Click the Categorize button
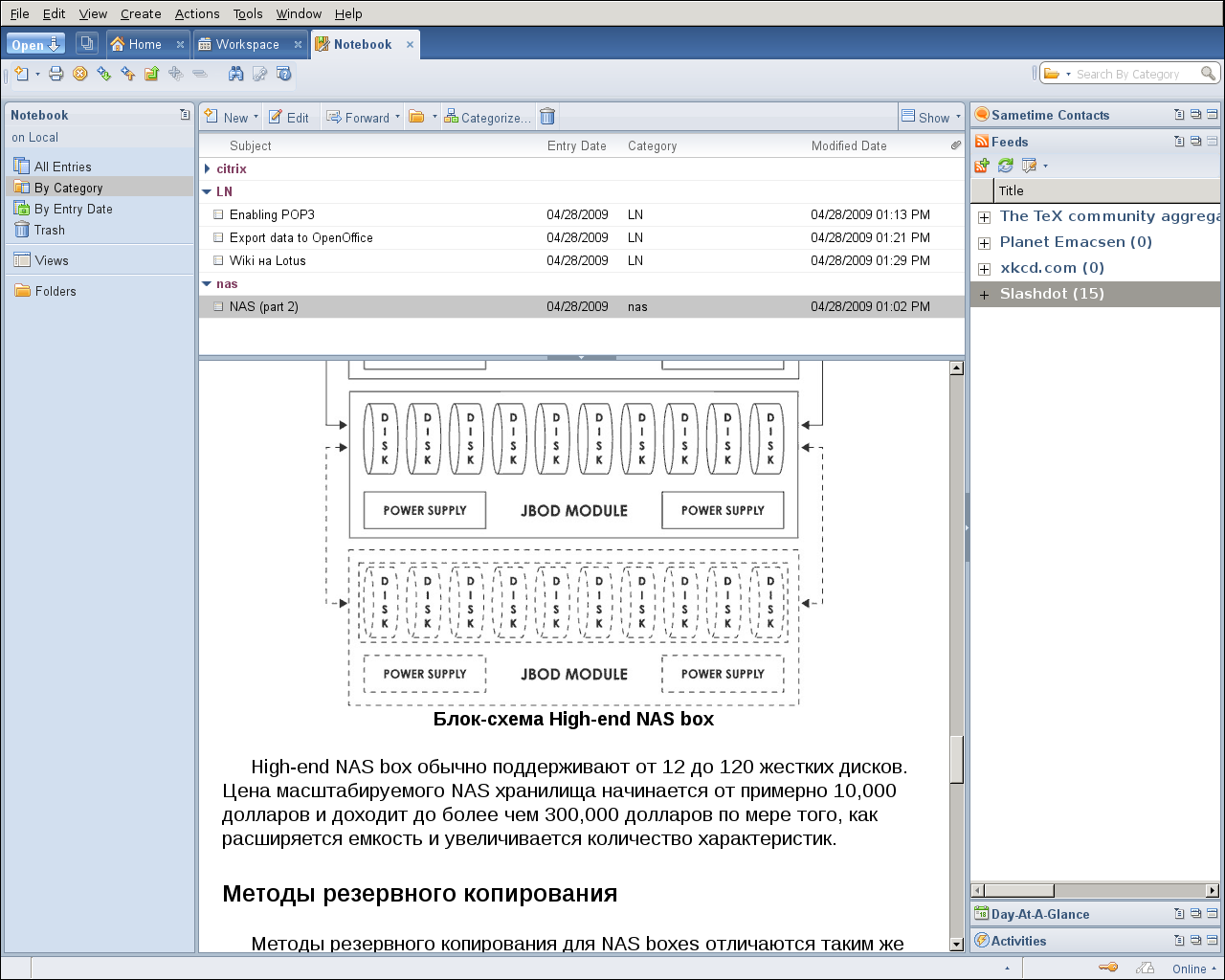Viewport: 1225px width, 980px height. pyautogui.click(x=488, y=117)
